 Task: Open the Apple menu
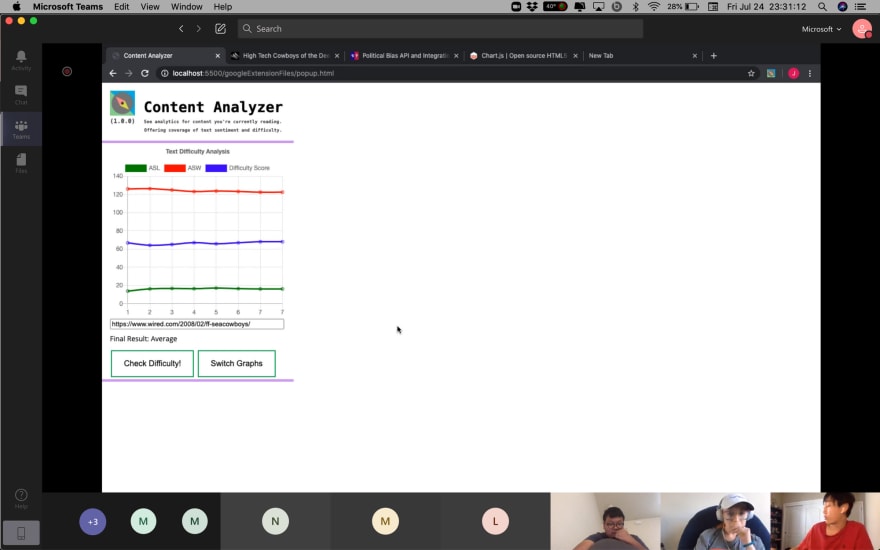pyautogui.click(x=16, y=7)
